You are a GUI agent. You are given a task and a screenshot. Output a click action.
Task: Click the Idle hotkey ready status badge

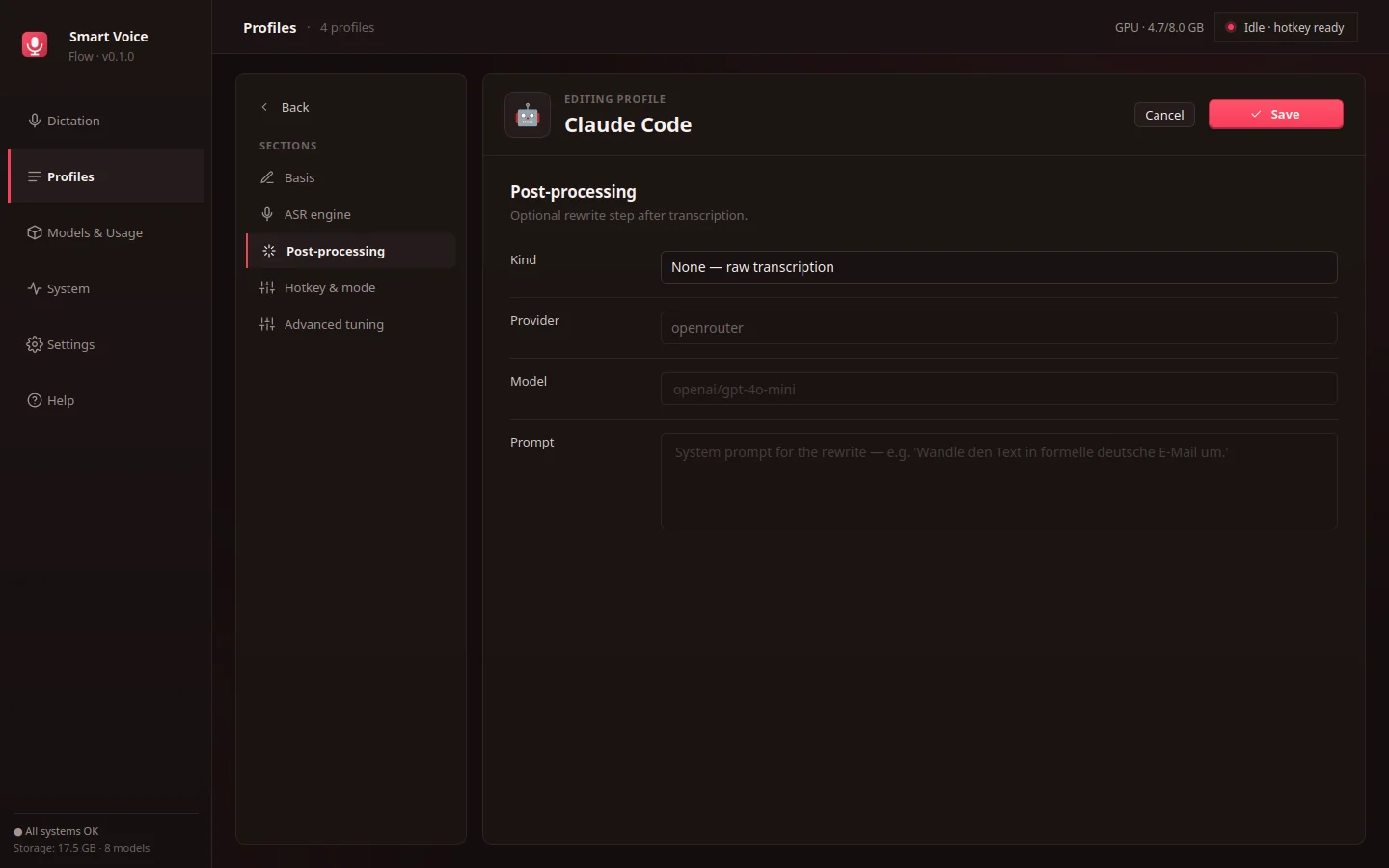point(1286,27)
